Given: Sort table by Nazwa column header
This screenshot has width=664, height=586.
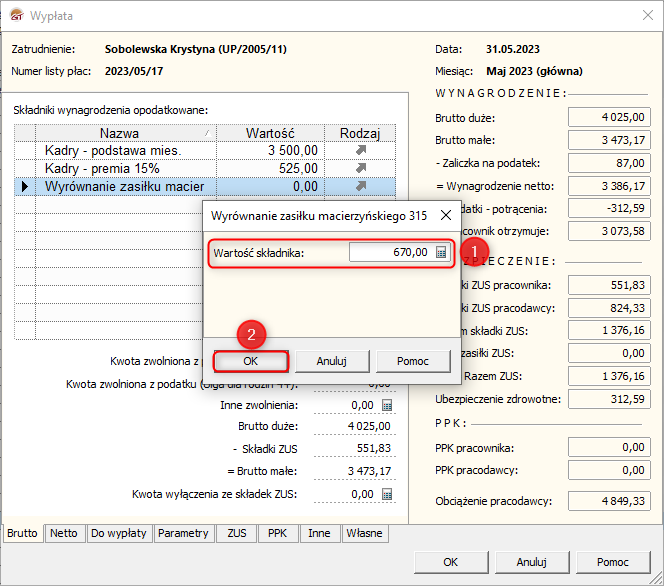Looking at the screenshot, I should tap(126, 133).
